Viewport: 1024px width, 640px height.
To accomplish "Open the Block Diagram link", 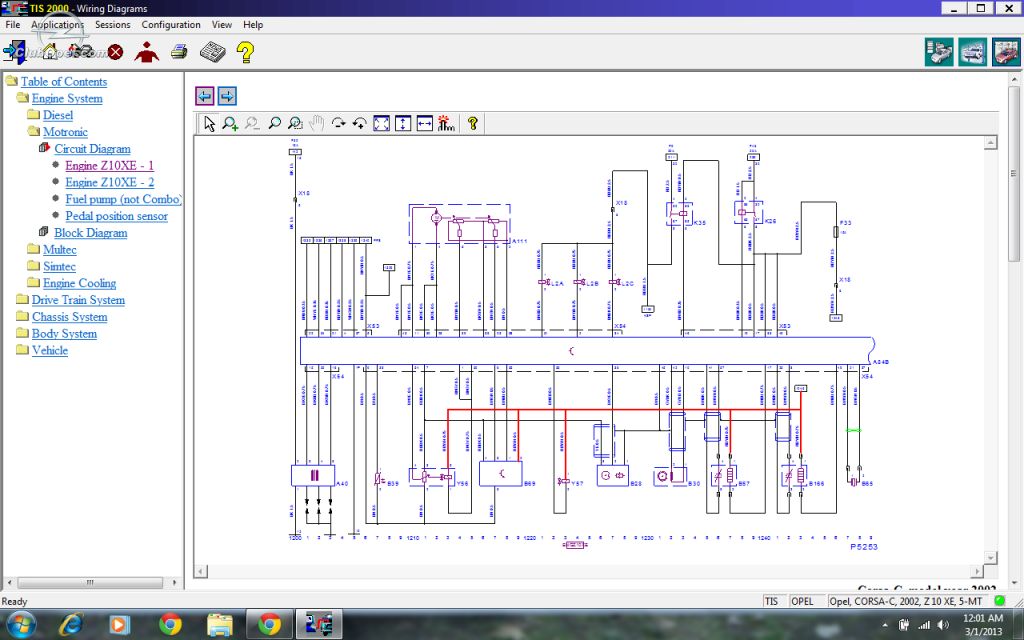I will pos(91,233).
